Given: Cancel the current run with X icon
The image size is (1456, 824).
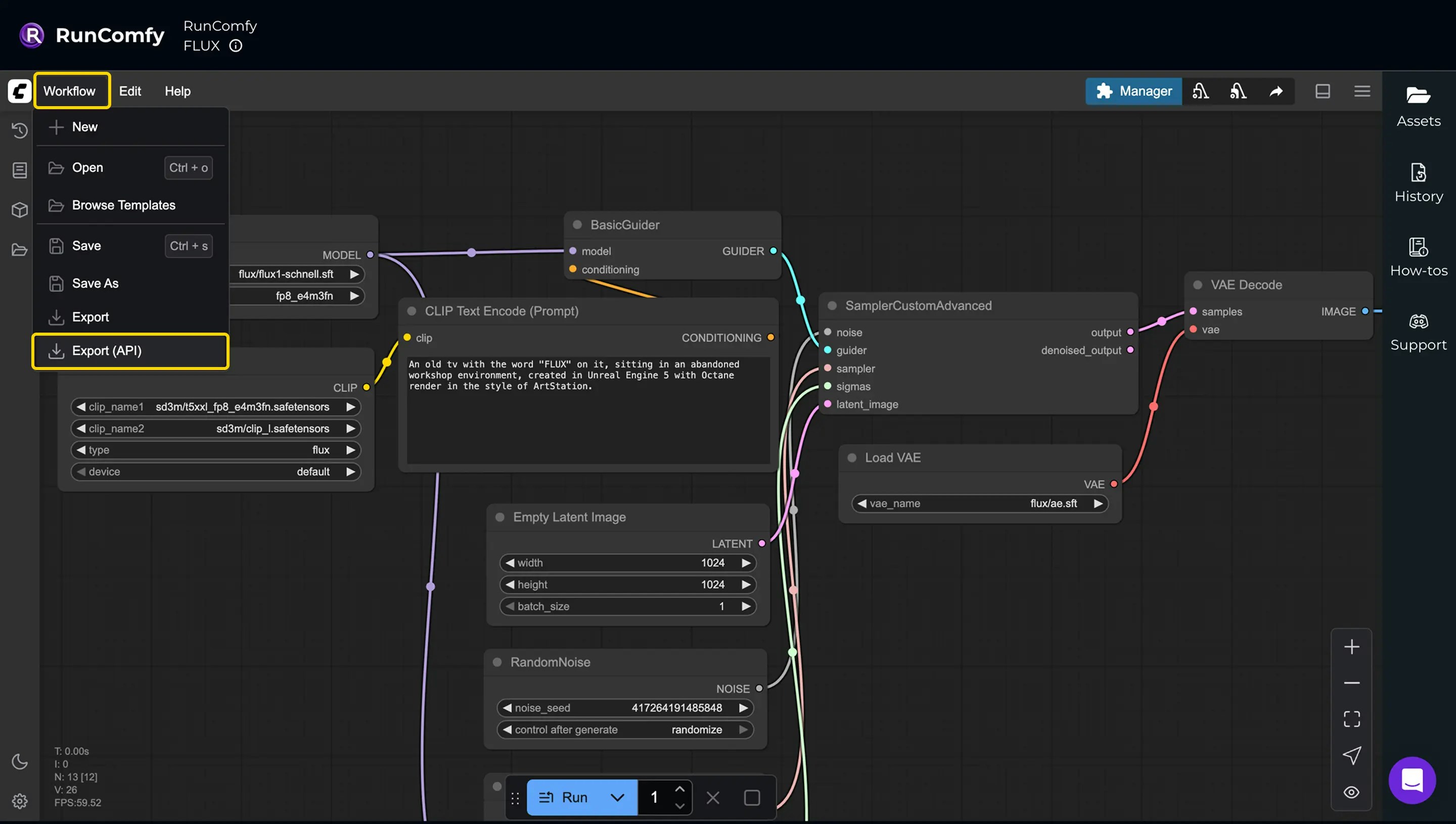Looking at the screenshot, I should point(713,798).
